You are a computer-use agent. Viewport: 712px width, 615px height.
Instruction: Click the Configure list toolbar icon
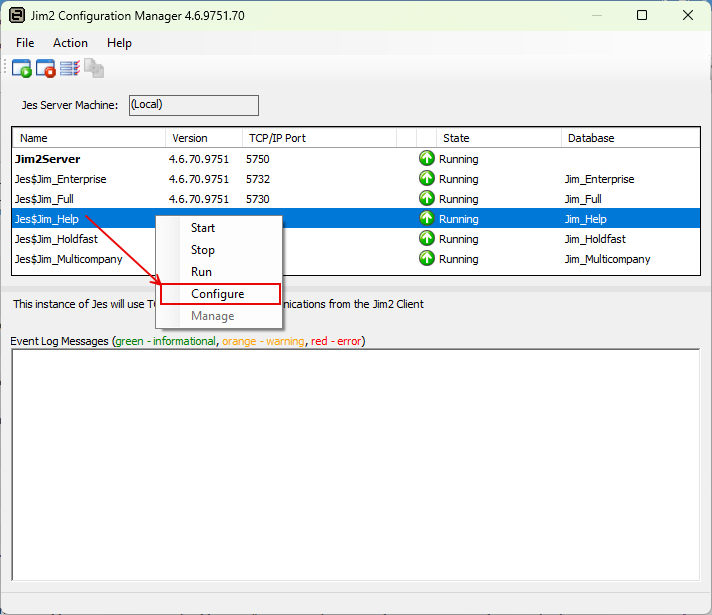(x=69, y=69)
